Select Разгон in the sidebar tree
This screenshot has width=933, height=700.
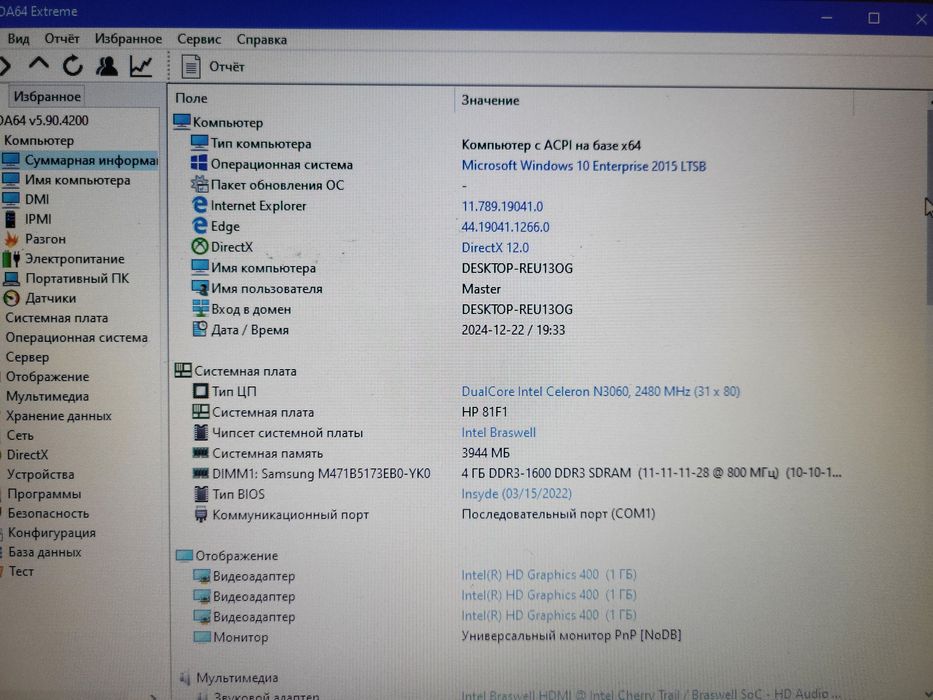coord(35,239)
